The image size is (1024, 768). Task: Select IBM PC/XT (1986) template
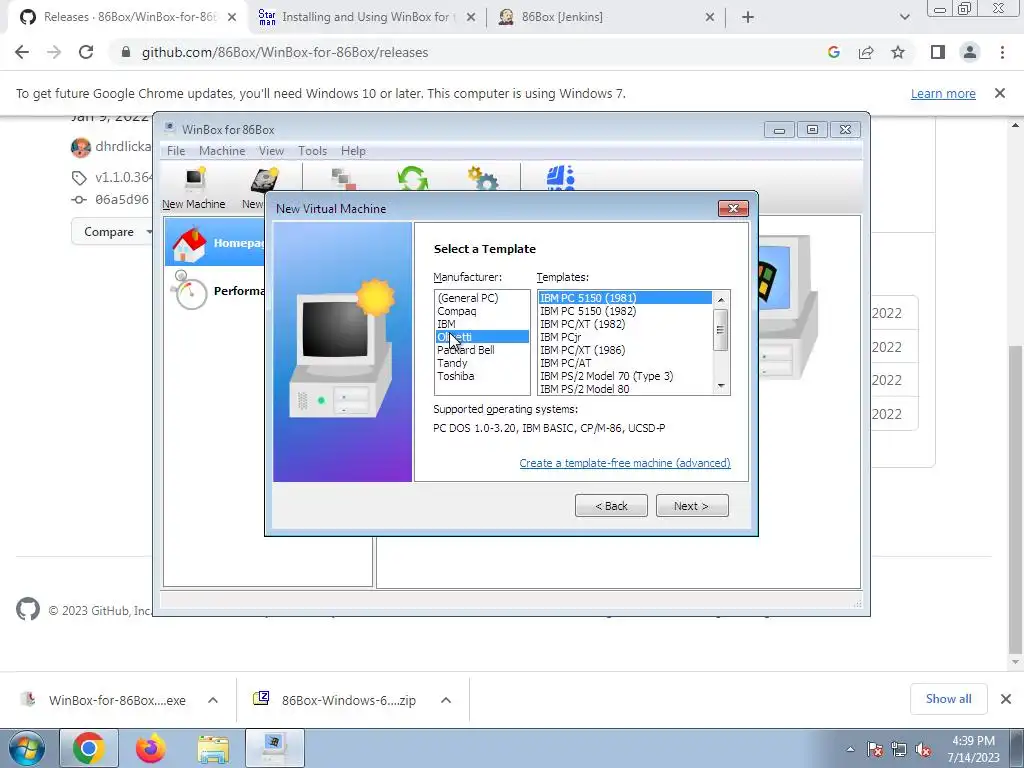point(625,350)
